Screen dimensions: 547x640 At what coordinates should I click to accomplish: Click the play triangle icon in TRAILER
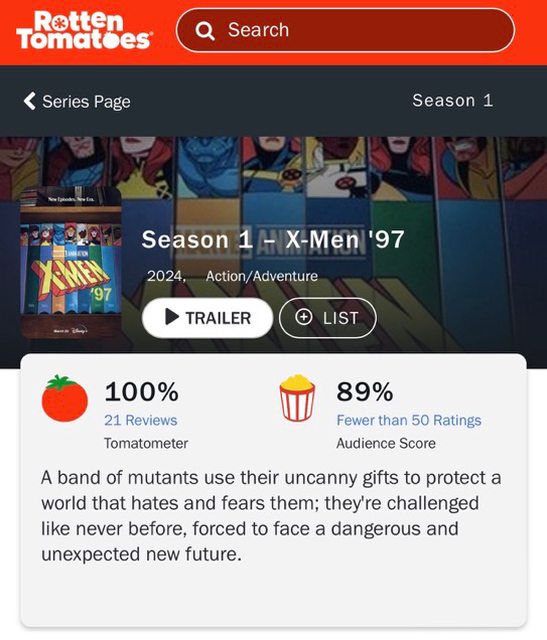pos(172,317)
